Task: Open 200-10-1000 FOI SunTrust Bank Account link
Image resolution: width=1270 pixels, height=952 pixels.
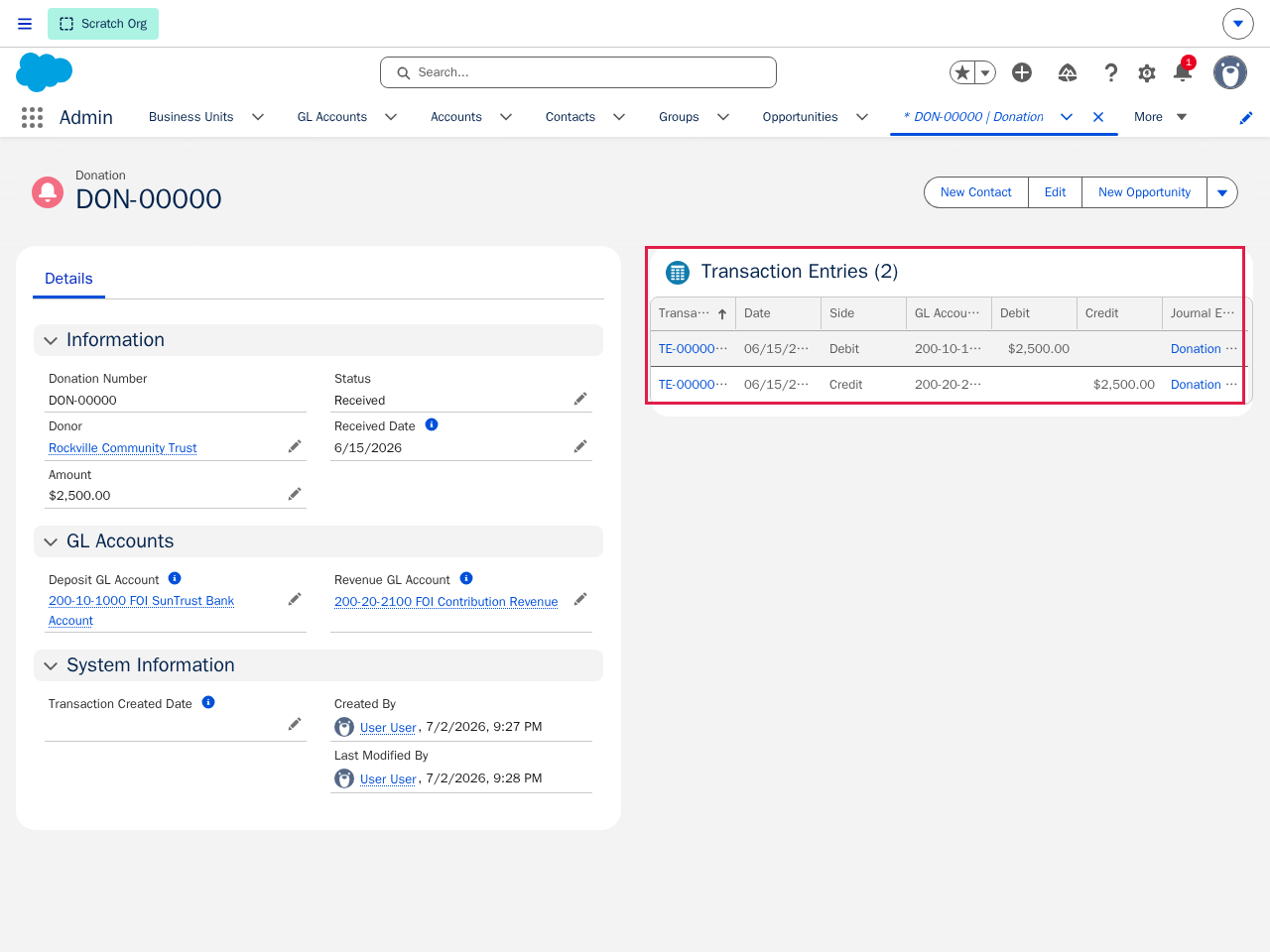Action: [141, 611]
